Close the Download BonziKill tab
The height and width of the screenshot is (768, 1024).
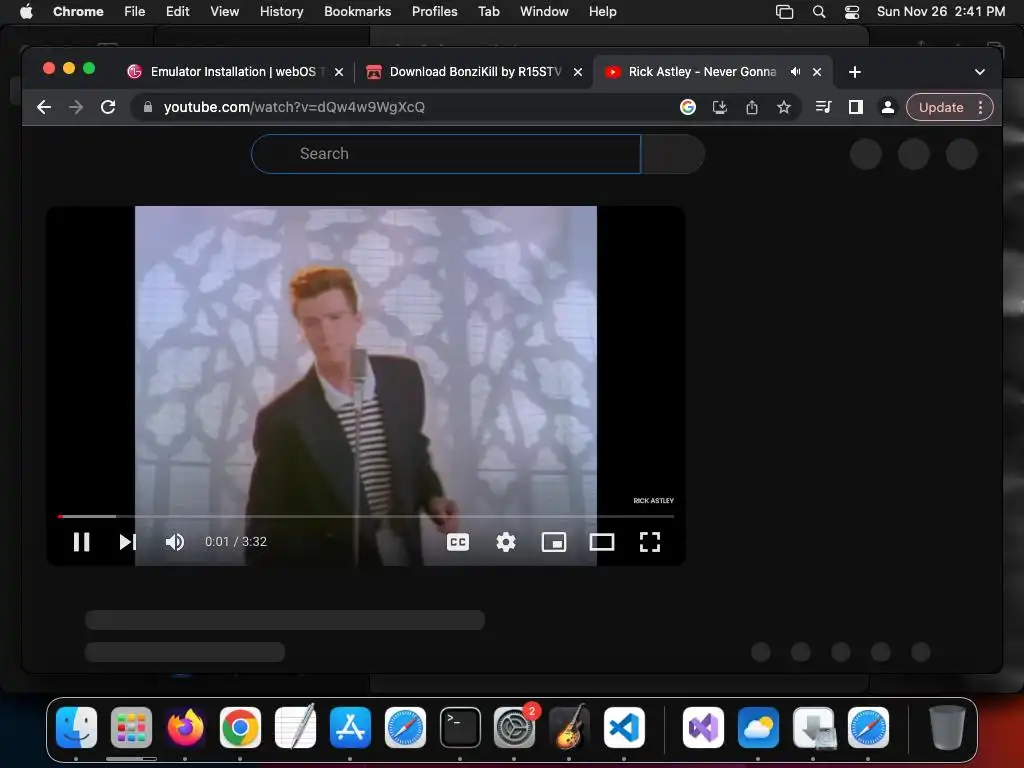pyautogui.click(x=578, y=72)
